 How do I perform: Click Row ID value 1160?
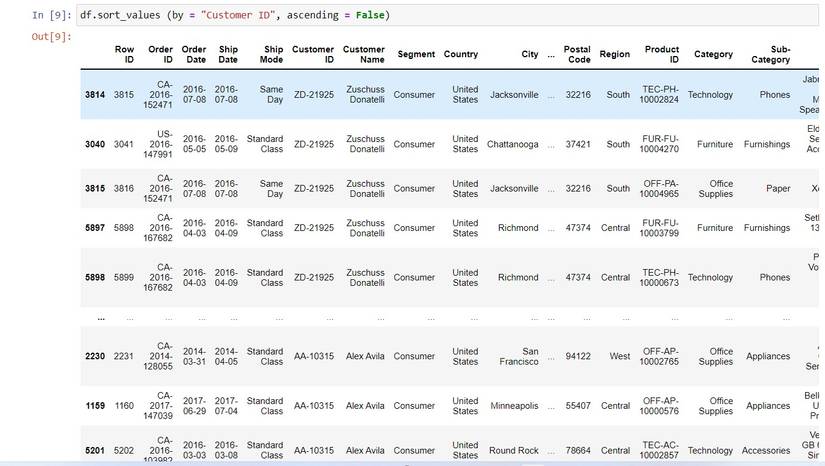124,406
